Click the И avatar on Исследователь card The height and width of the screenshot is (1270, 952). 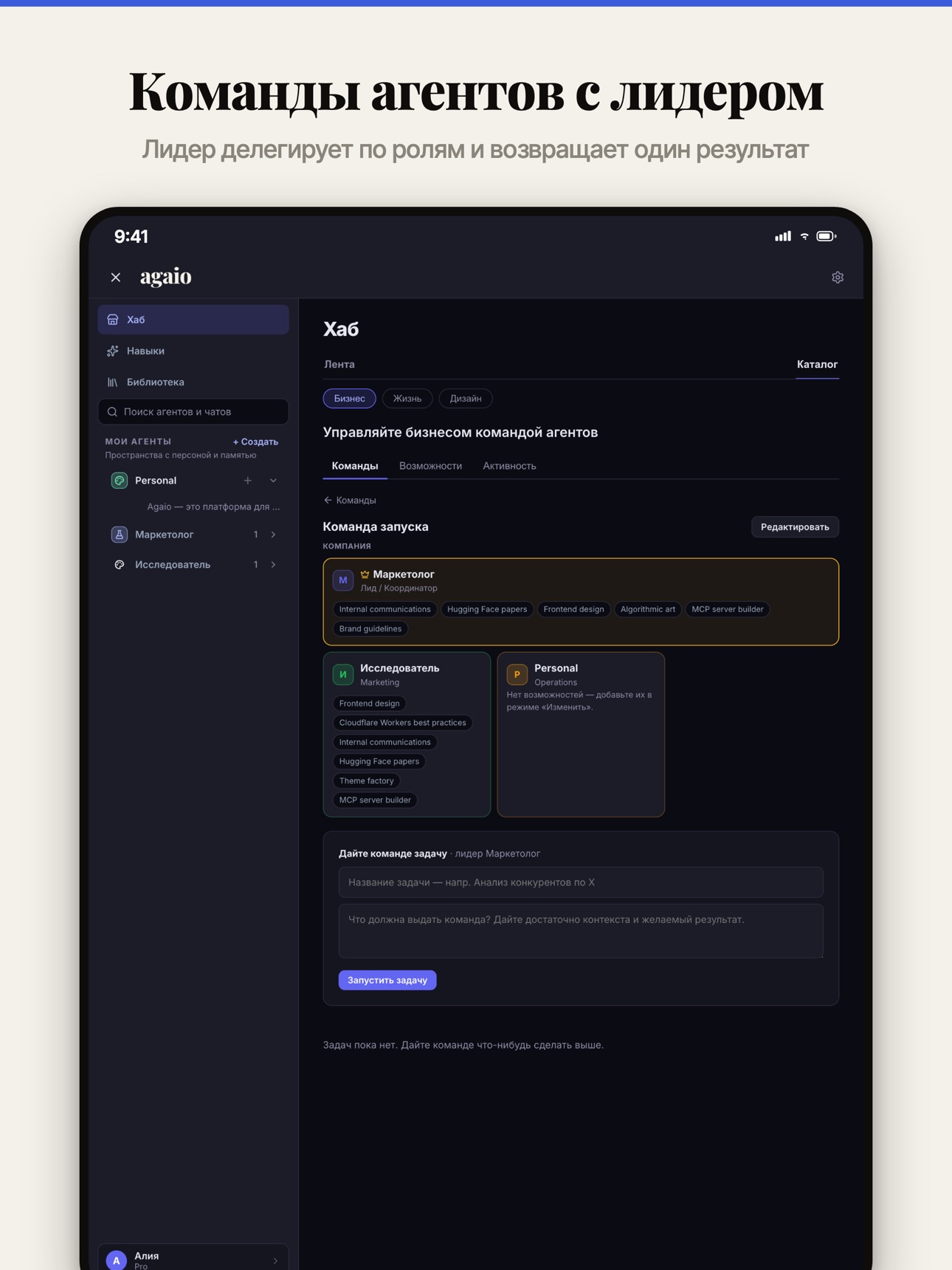(343, 674)
